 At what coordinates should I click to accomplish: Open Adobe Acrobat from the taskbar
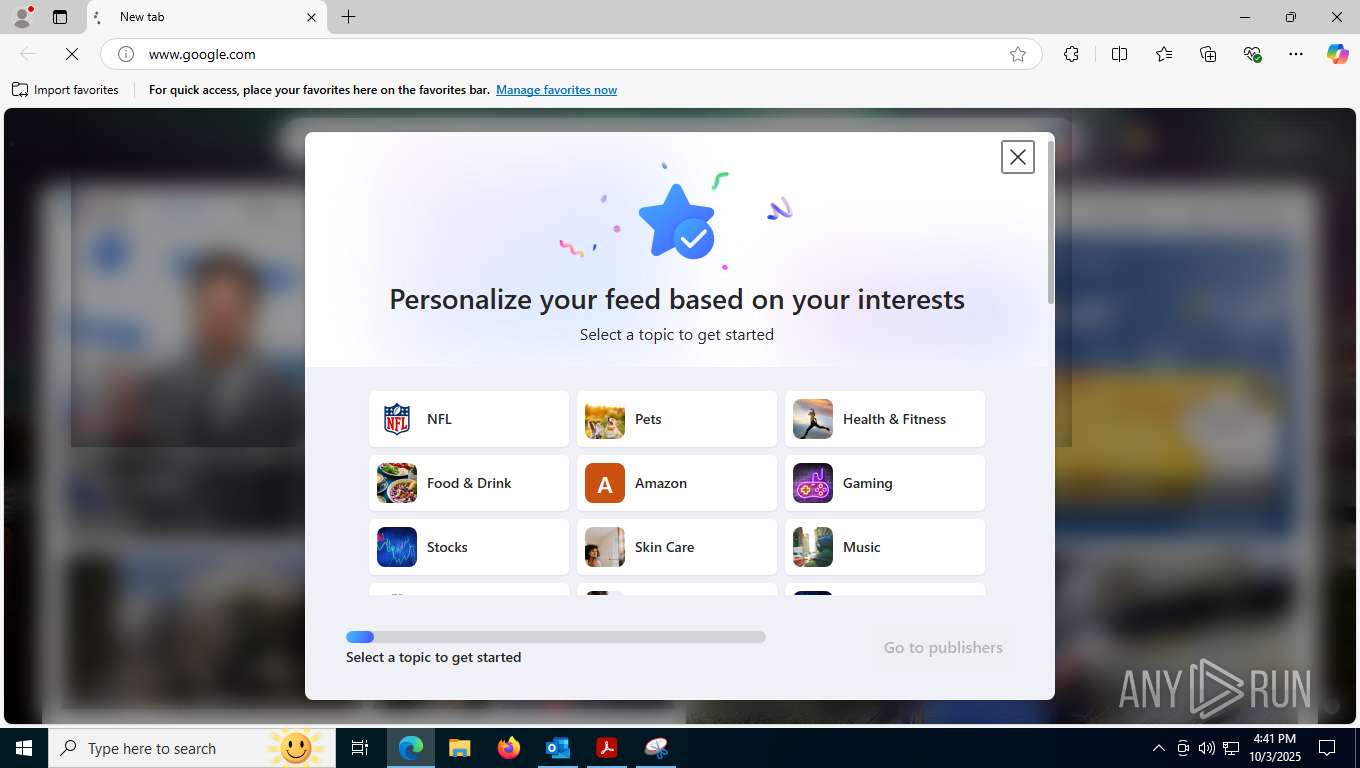point(607,748)
